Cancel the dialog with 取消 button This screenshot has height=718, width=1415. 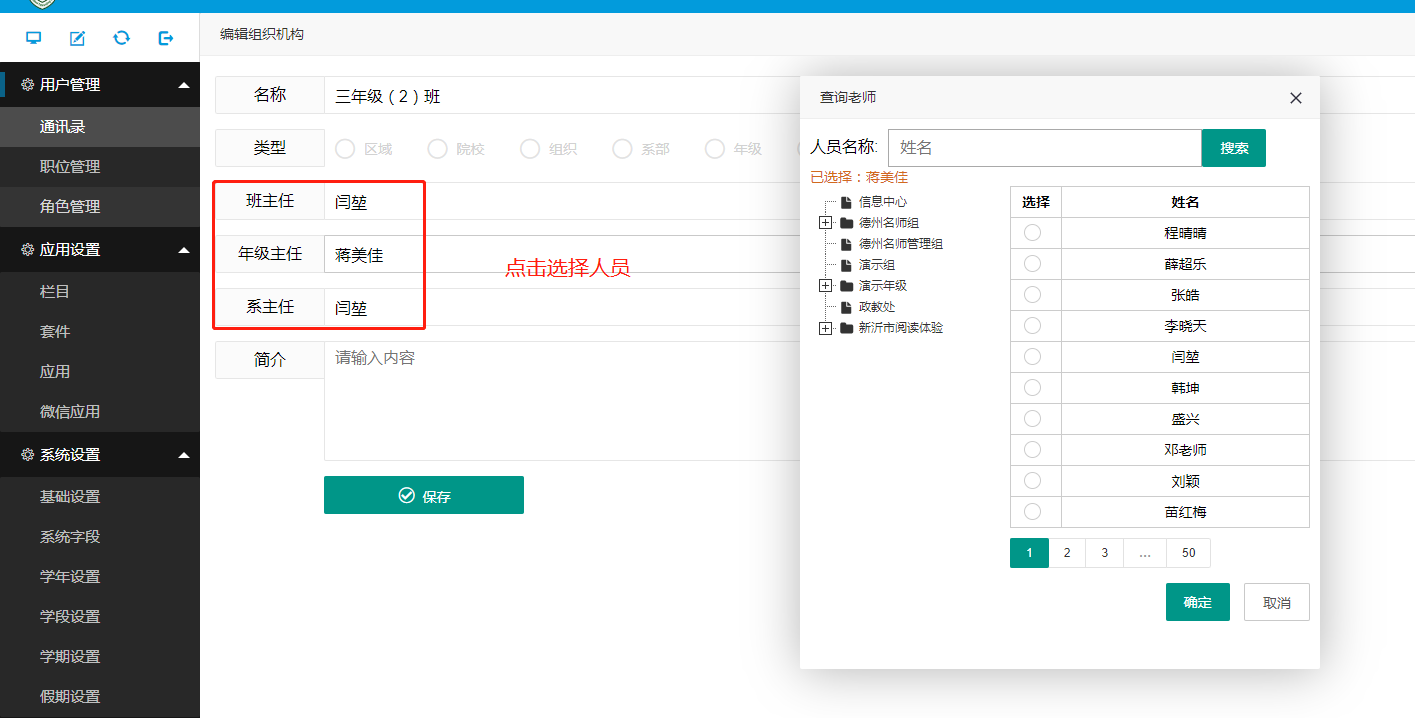tap(1277, 602)
